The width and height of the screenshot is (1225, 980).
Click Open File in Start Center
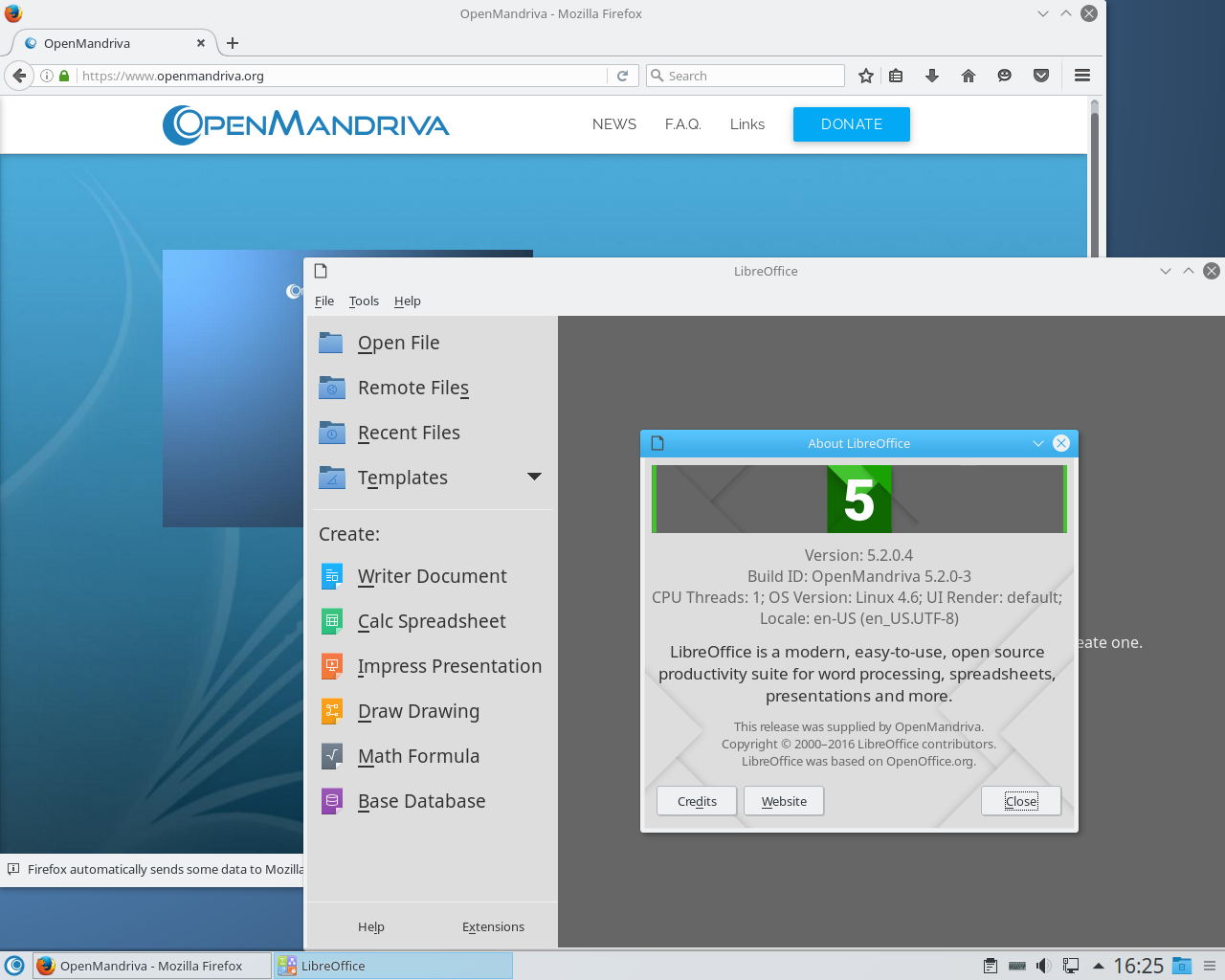tap(399, 343)
